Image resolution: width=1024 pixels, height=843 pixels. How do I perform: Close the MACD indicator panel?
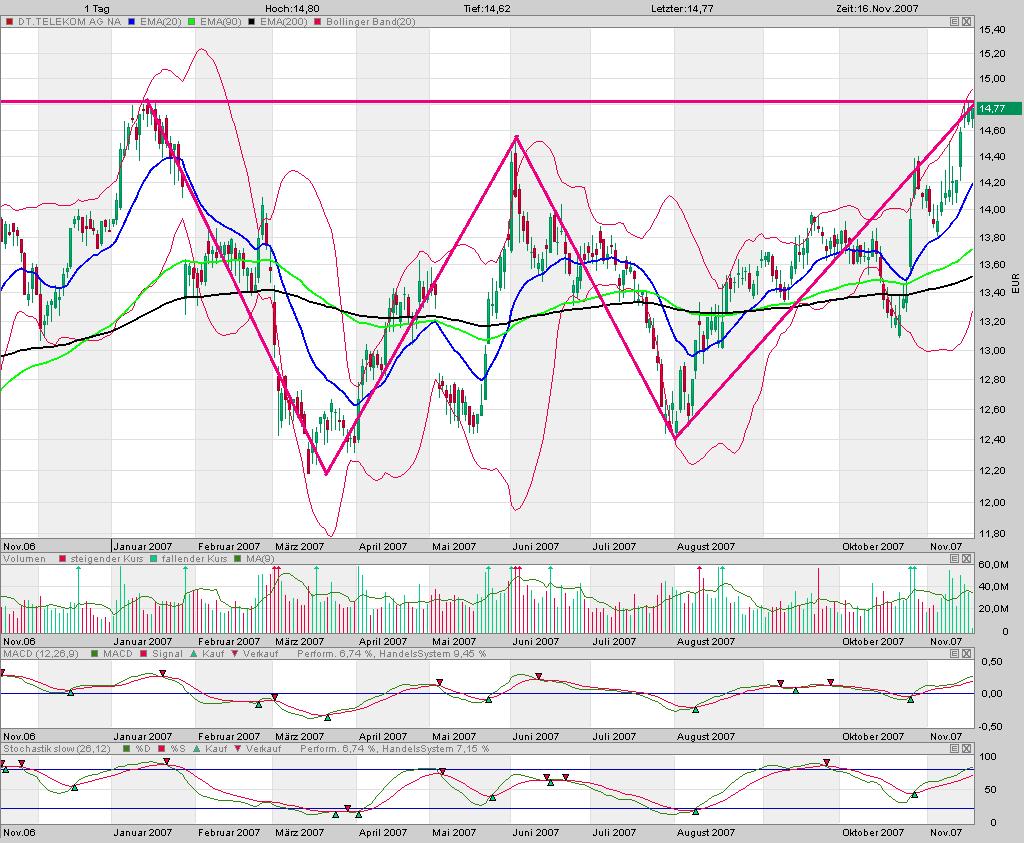coord(966,653)
